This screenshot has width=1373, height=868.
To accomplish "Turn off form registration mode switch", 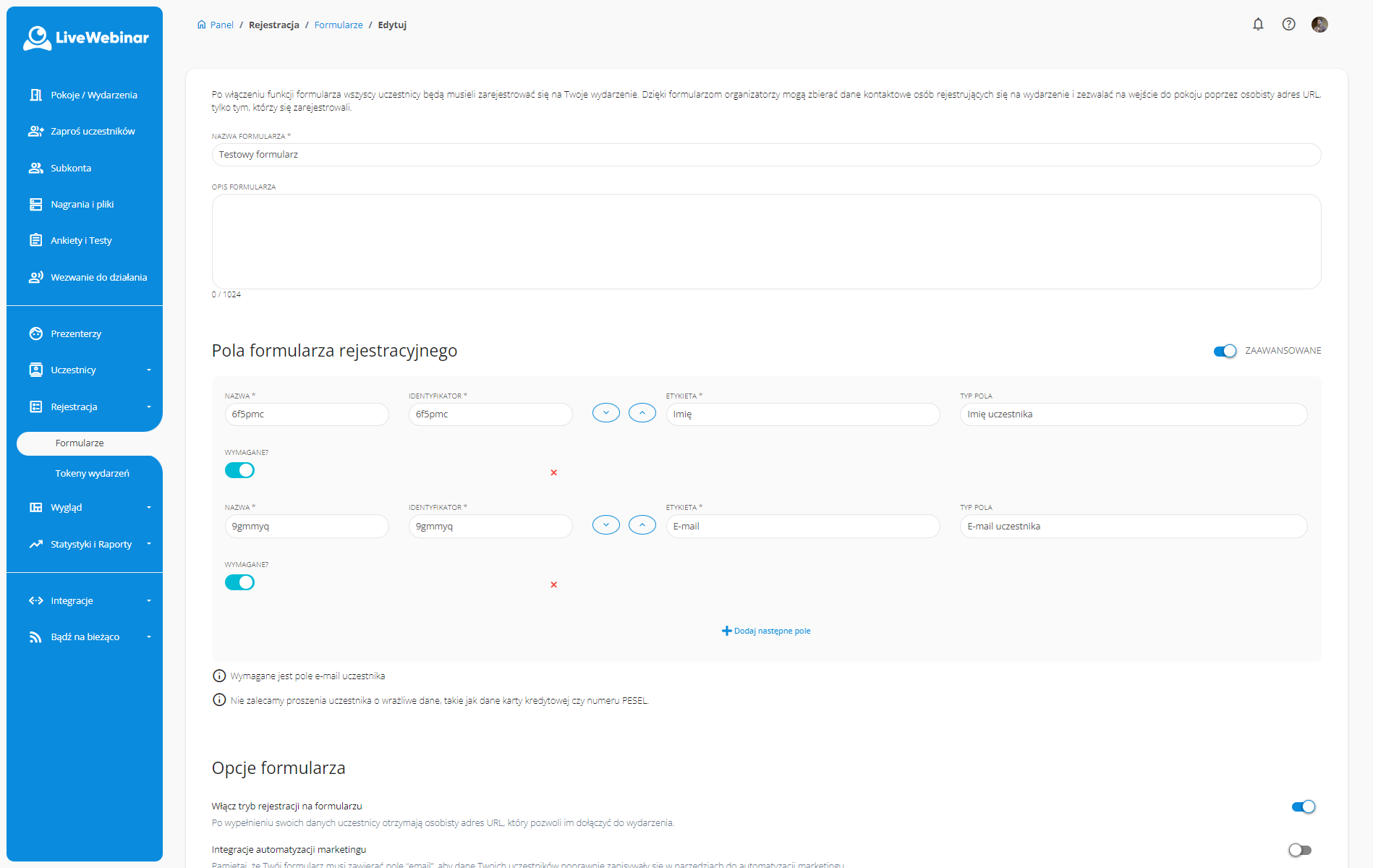I will [x=1303, y=807].
